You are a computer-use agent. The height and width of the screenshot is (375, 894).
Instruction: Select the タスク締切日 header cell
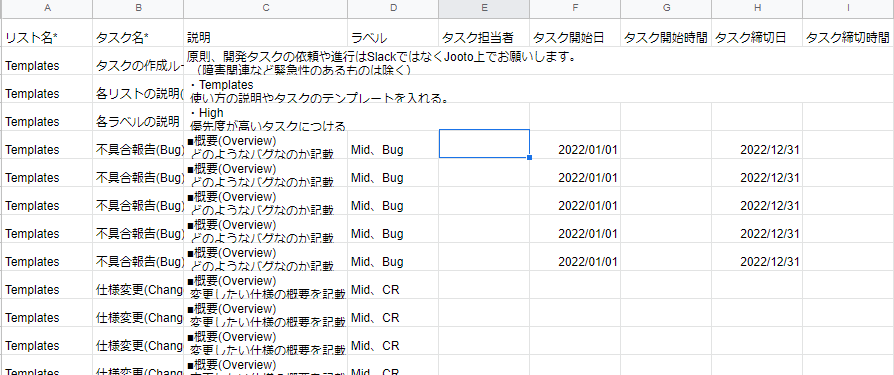tap(757, 32)
